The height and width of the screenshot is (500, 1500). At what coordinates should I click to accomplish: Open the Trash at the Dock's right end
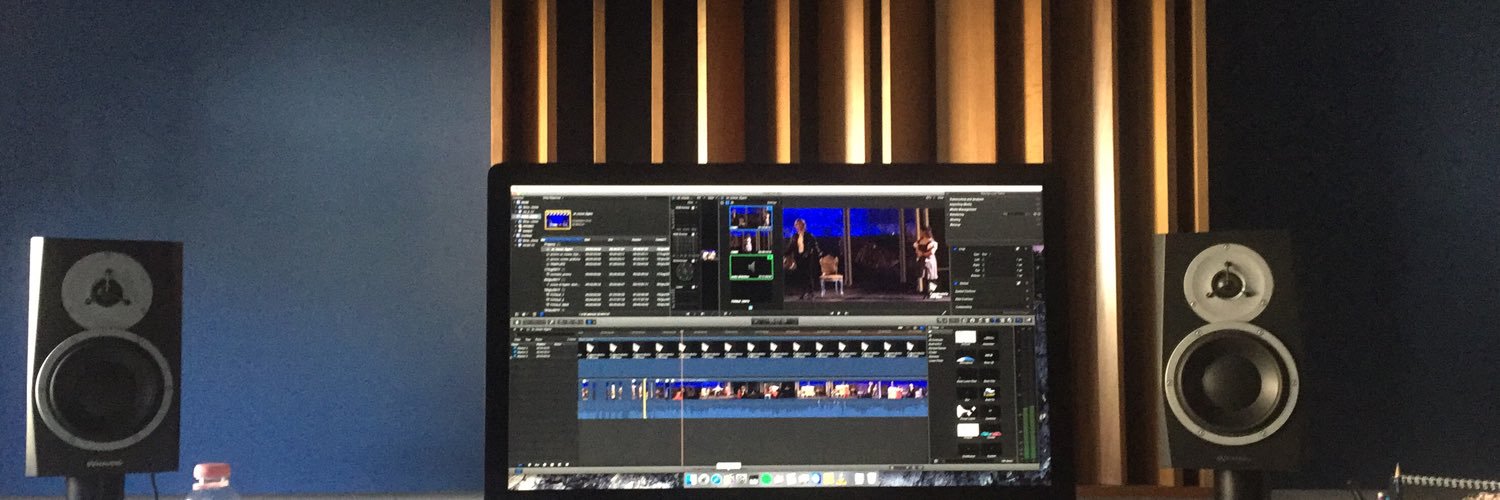click(872, 479)
